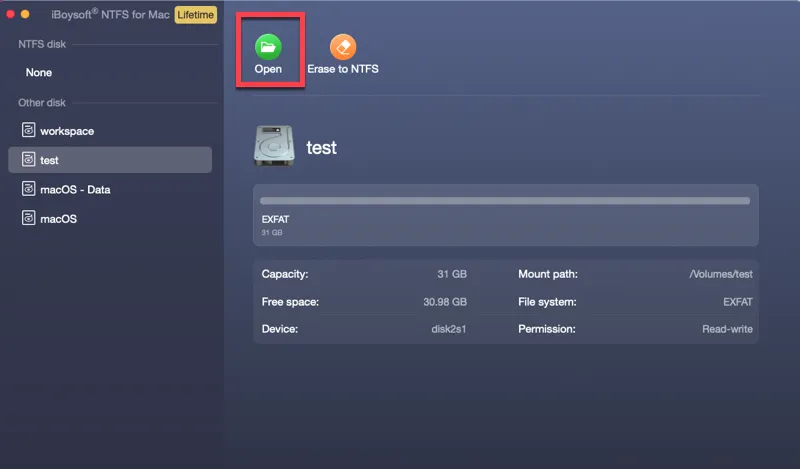Minimize the window with the yellow button
This screenshot has height=469, width=800.
[24, 15]
